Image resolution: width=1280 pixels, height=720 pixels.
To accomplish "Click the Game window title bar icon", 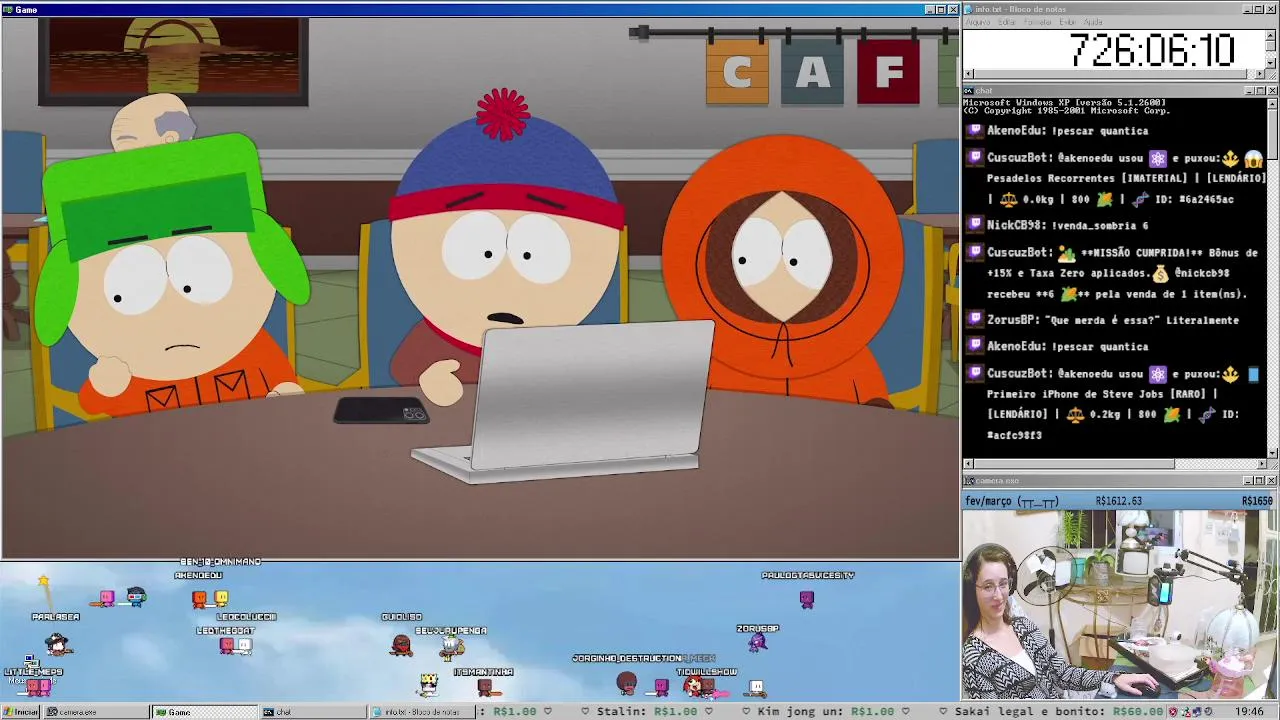I will point(8,10).
